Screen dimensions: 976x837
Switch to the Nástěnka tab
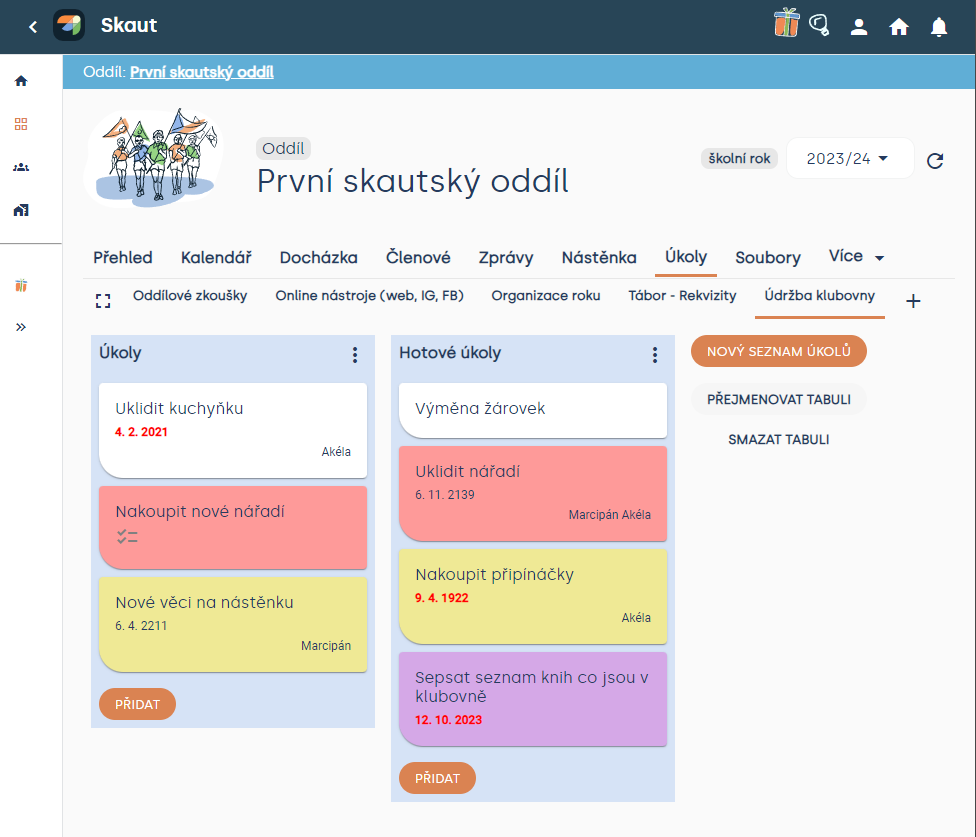tap(599, 258)
